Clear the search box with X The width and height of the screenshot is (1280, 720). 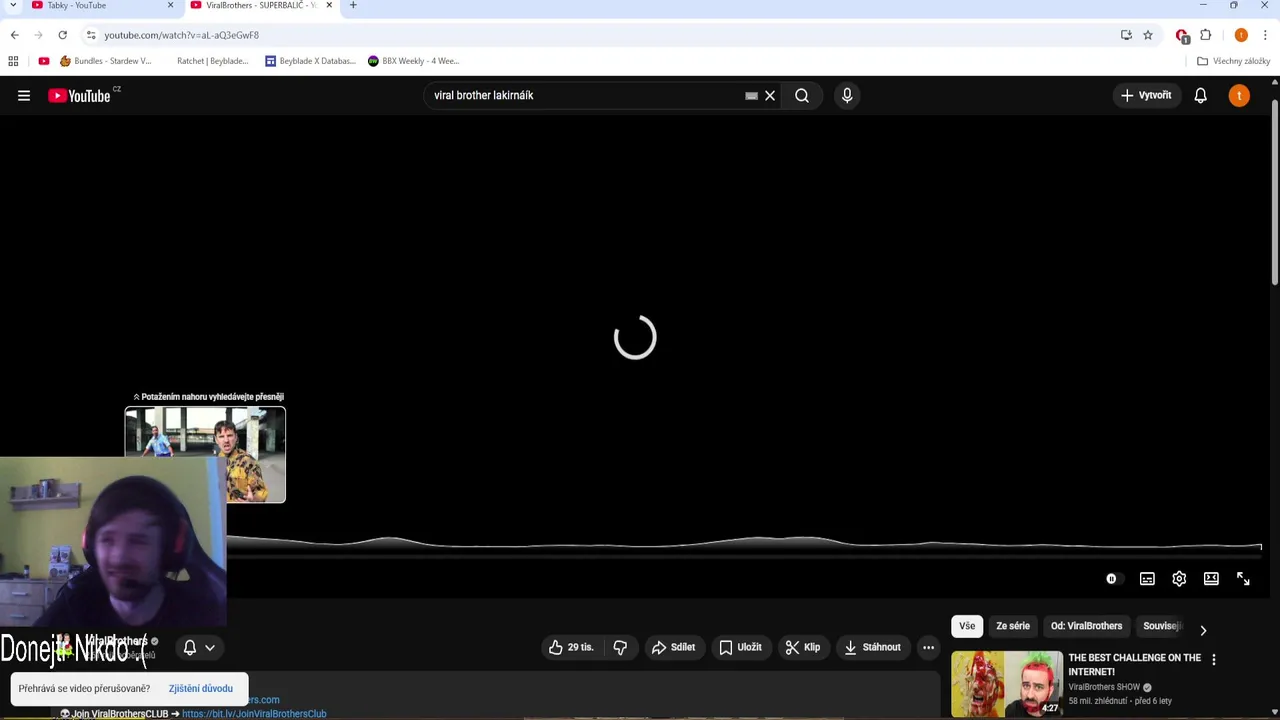(x=770, y=95)
